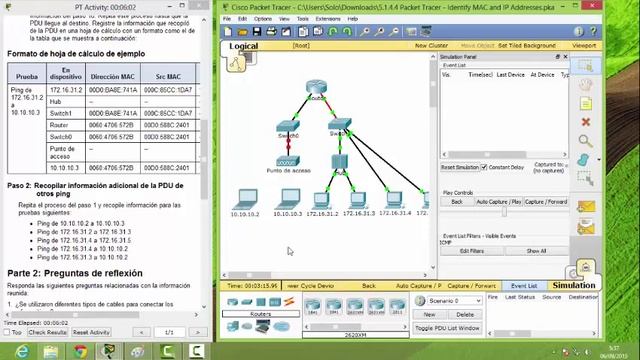Screen dimensions: 640x360
Task: Click the Show All filters button
Action: click(x=536, y=251)
